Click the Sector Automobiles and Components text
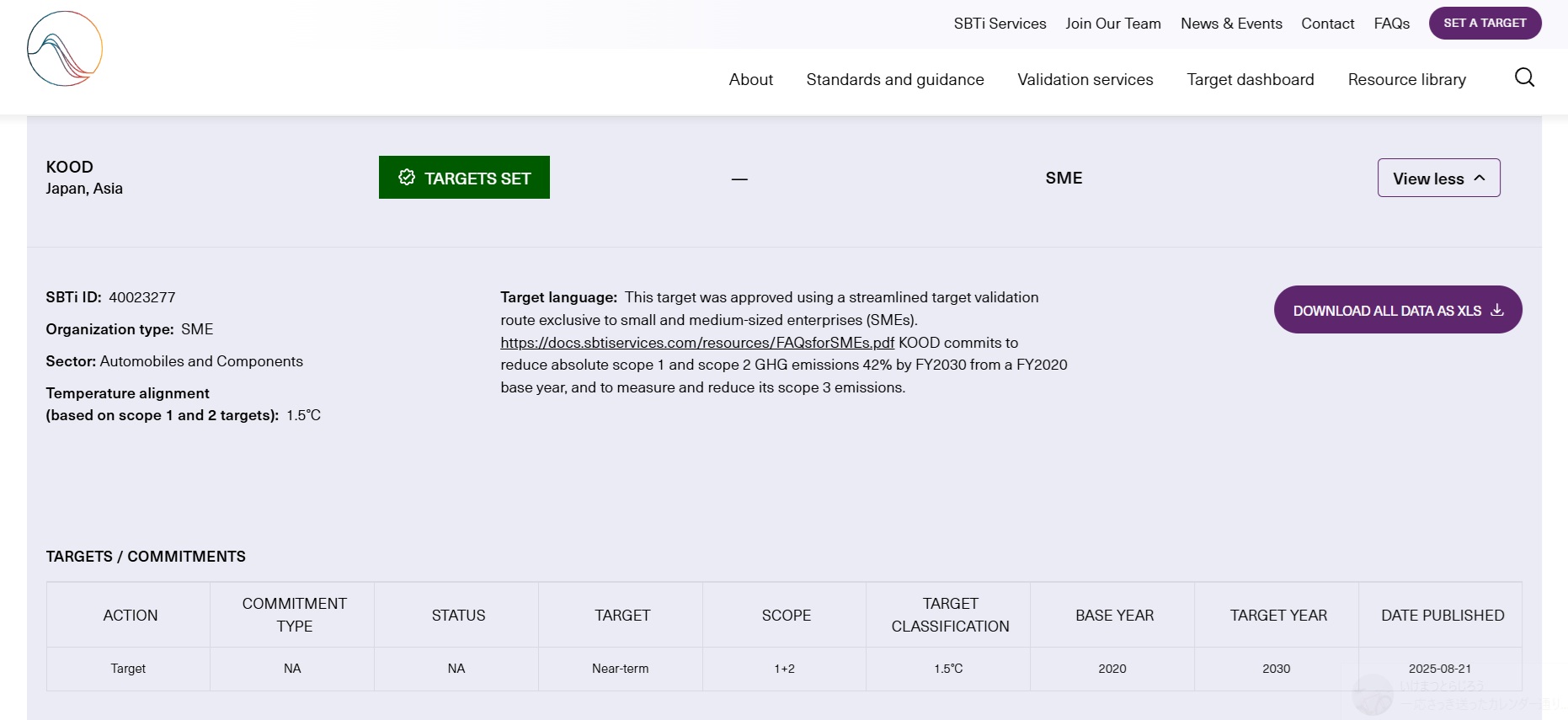The height and width of the screenshot is (720, 1568). coord(174,361)
